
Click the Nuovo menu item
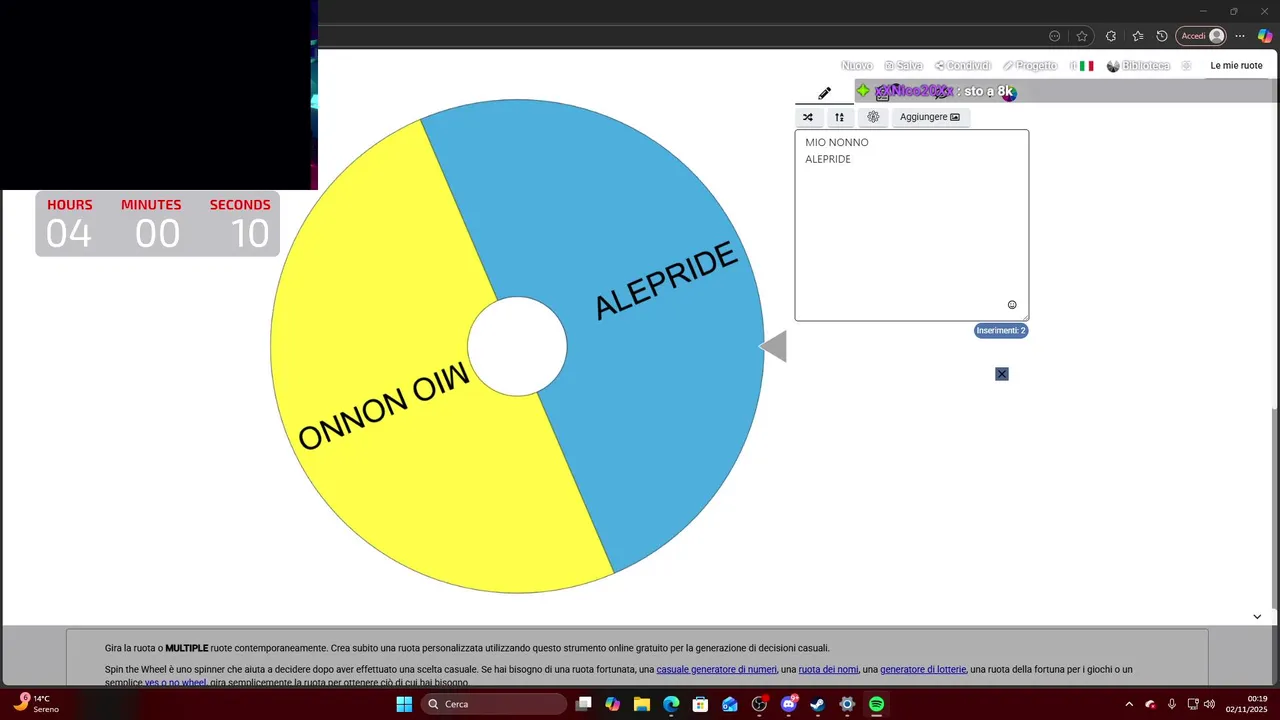[857, 66]
